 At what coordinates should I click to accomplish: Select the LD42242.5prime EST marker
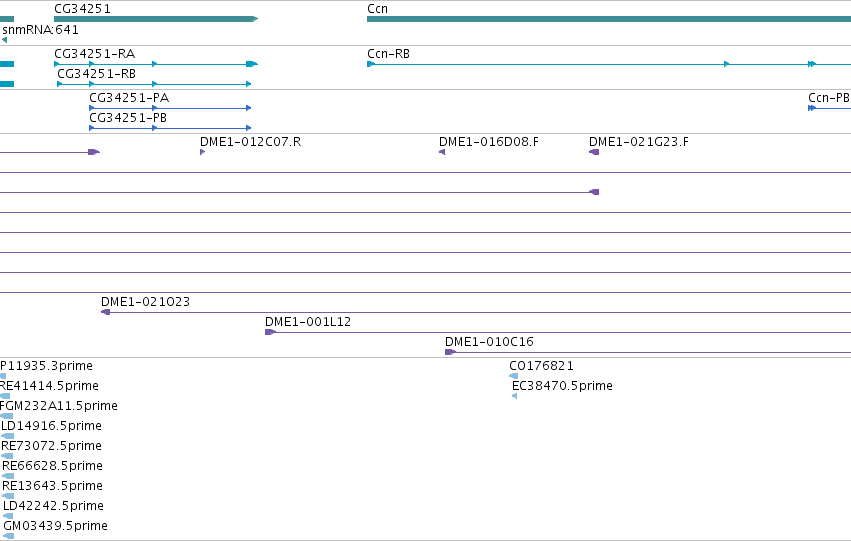(8, 516)
